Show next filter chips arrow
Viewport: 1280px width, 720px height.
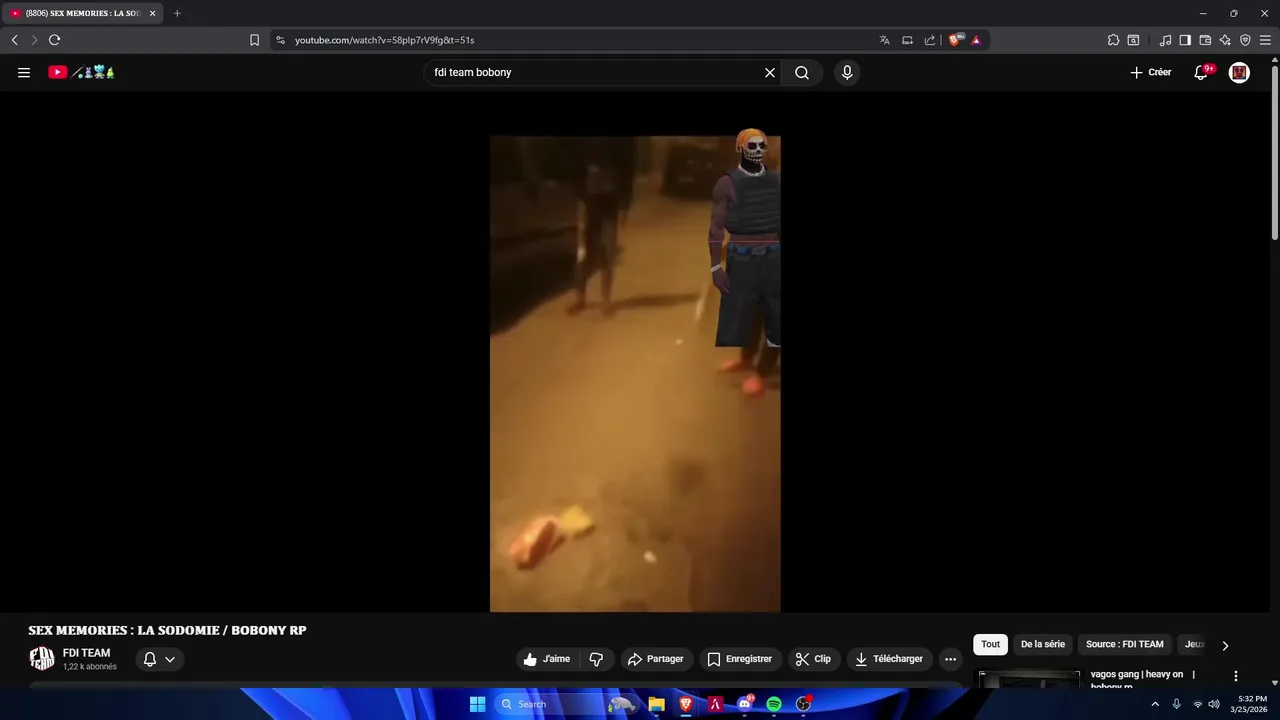[1225, 645]
